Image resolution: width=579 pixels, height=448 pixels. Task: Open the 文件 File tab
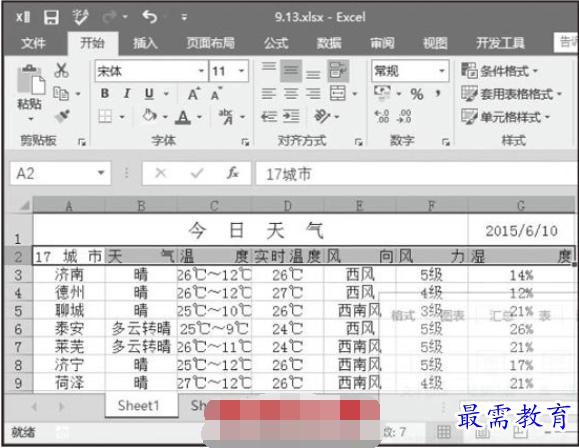pyautogui.click(x=33, y=43)
